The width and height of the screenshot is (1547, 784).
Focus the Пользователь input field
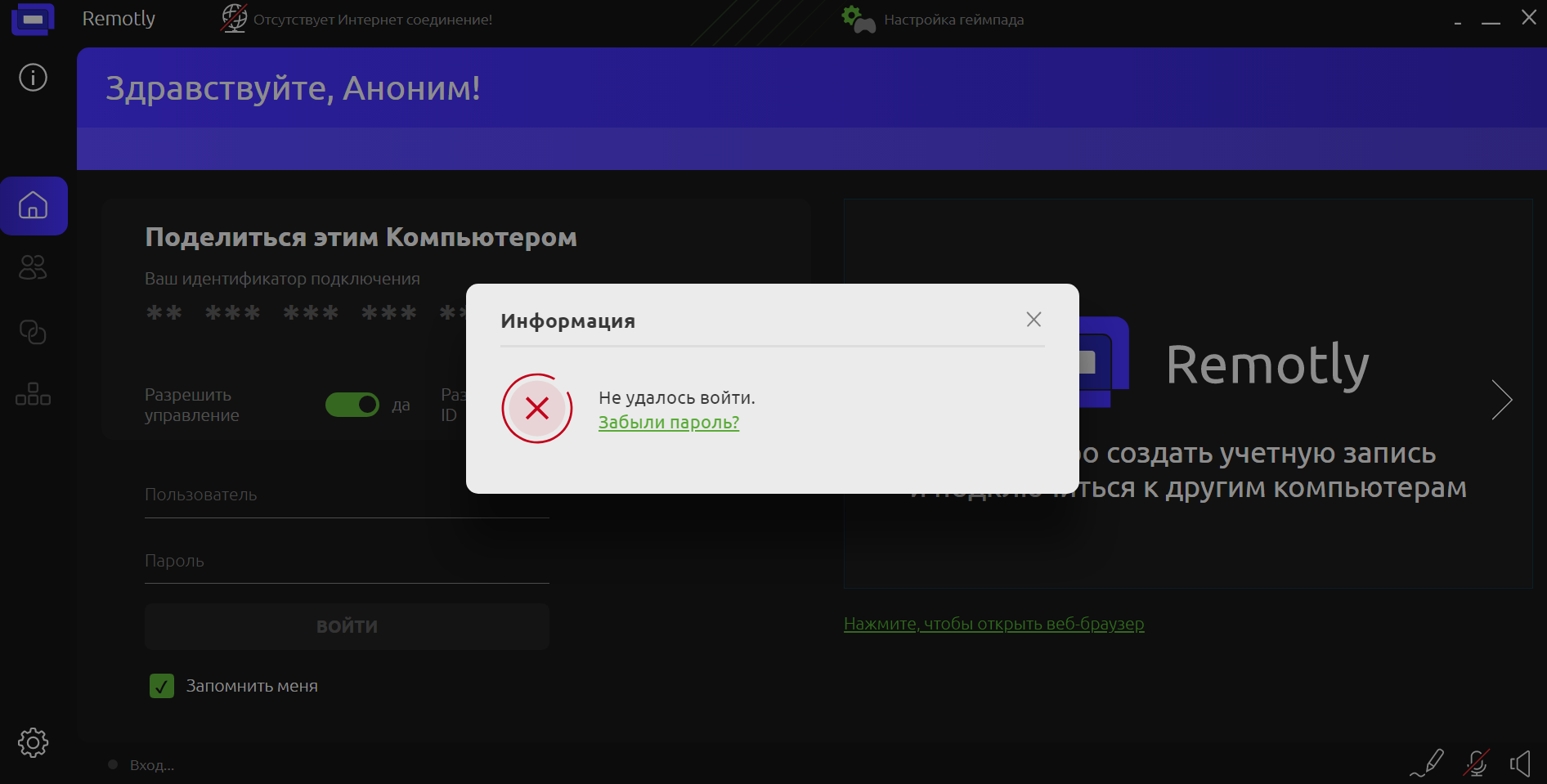click(x=347, y=495)
